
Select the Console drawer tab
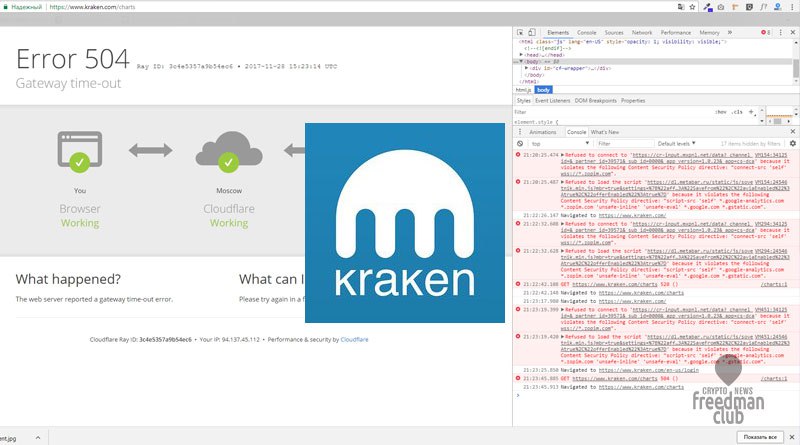click(577, 132)
